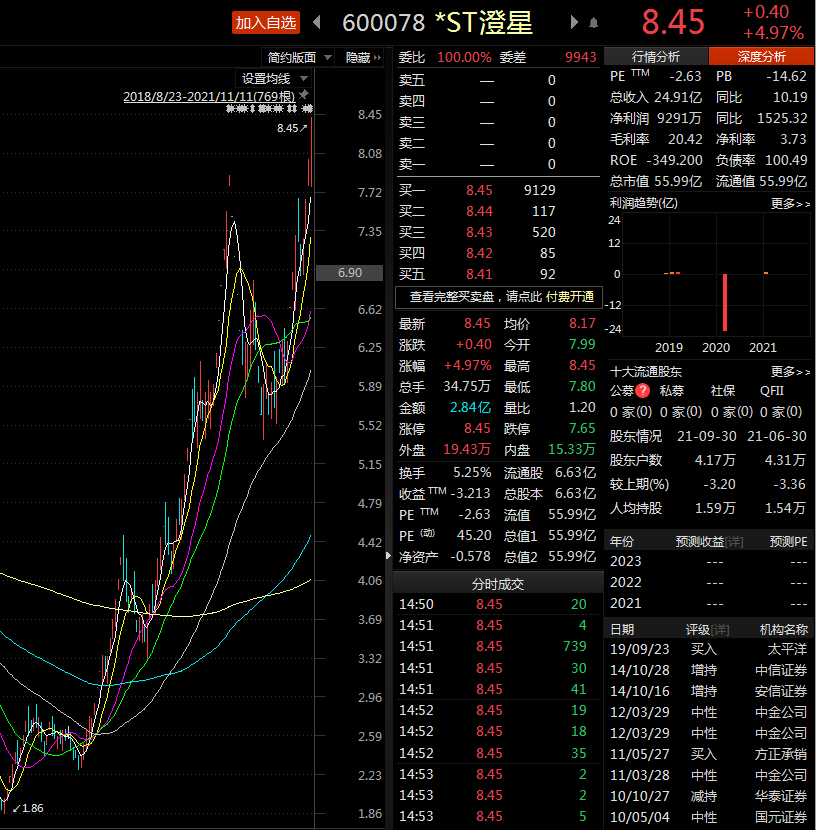Click the 分时成交 header

pos(498,584)
